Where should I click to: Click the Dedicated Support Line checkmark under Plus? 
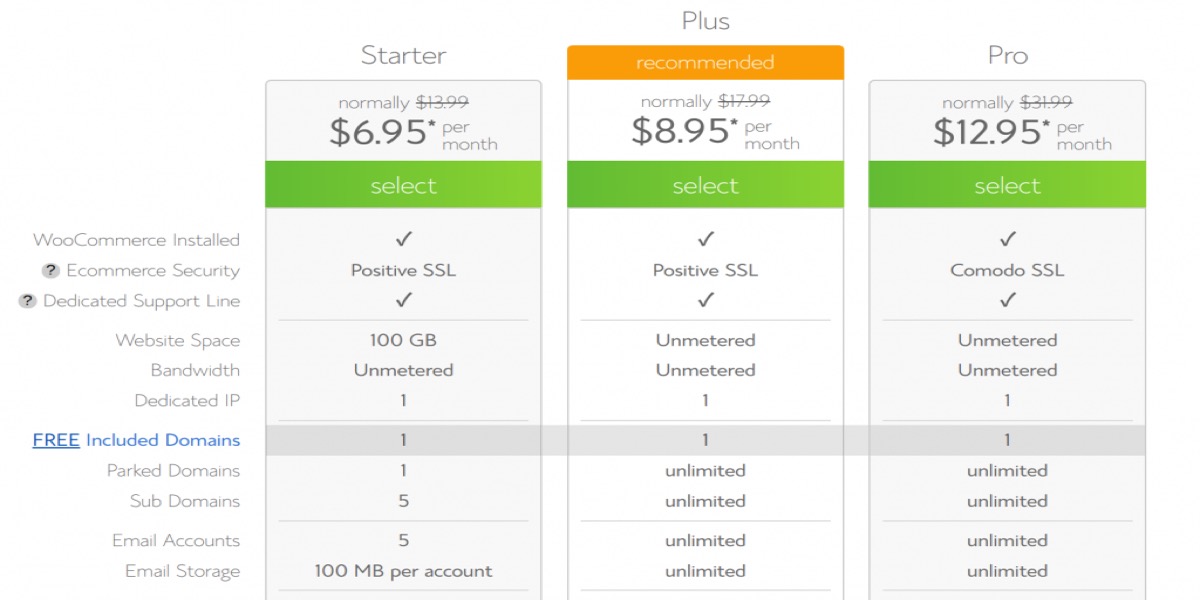(705, 301)
